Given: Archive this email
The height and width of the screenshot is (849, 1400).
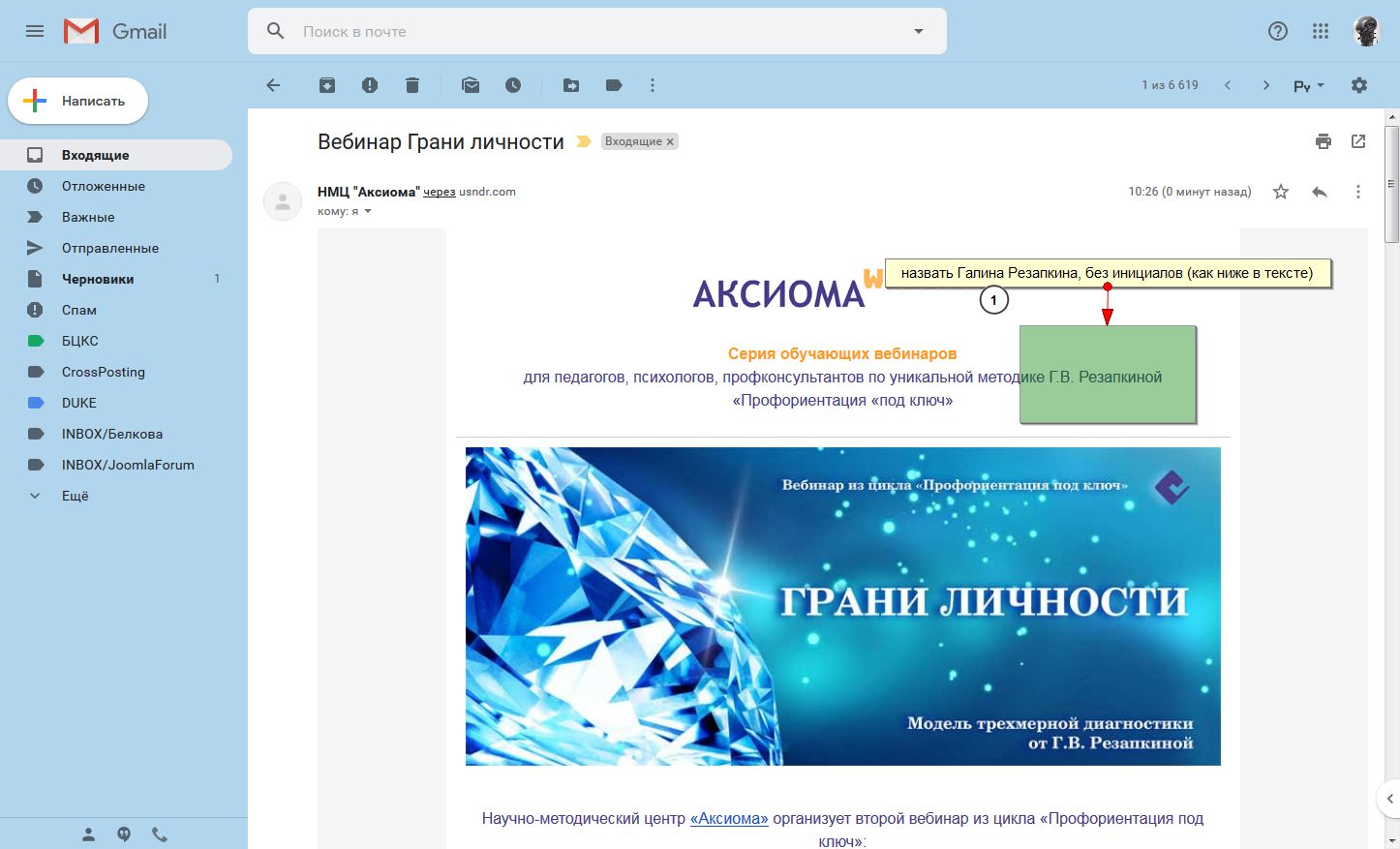Looking at the screenshot, I should (x=327, y=85).
